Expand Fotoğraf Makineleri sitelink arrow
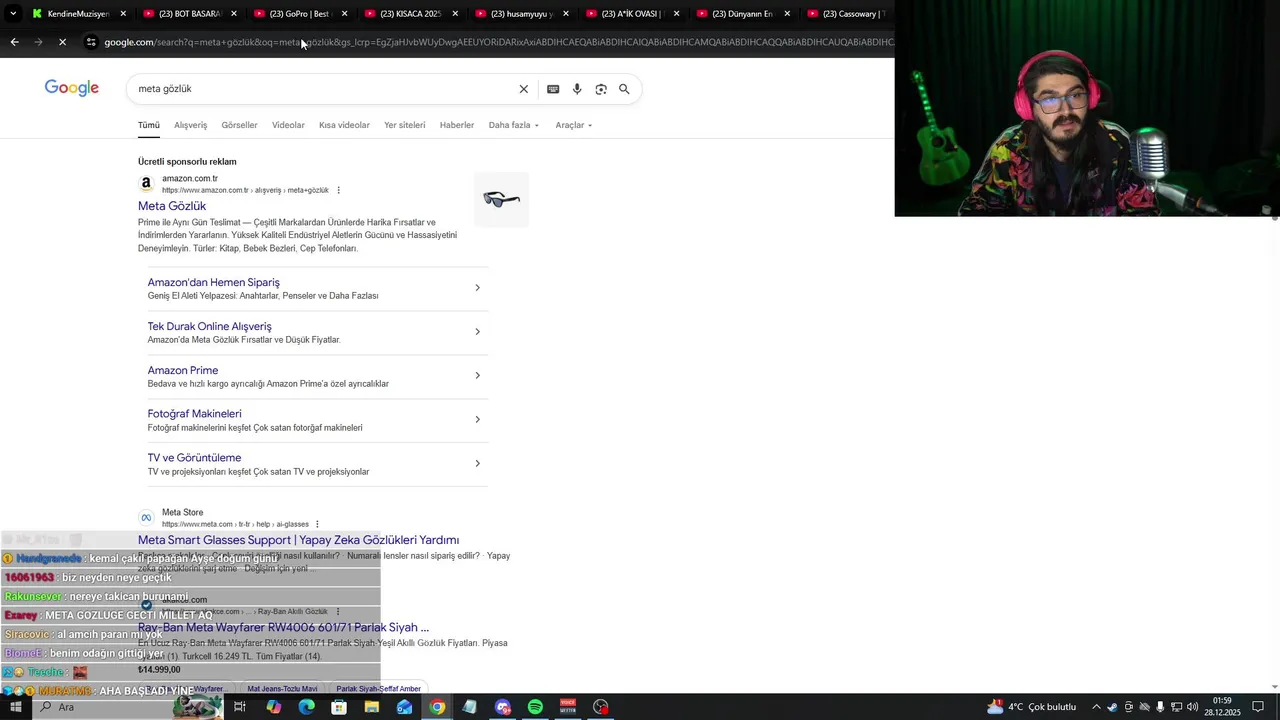 pos(477,419)
